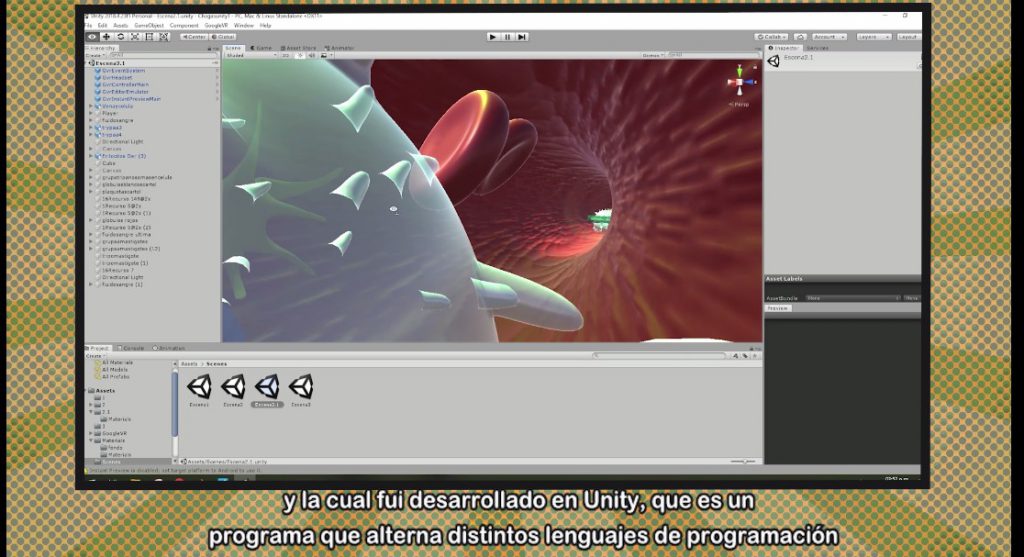1024x557 pixels.
Task: Toggle Center pivot mode button
Action: coord(194,37)
